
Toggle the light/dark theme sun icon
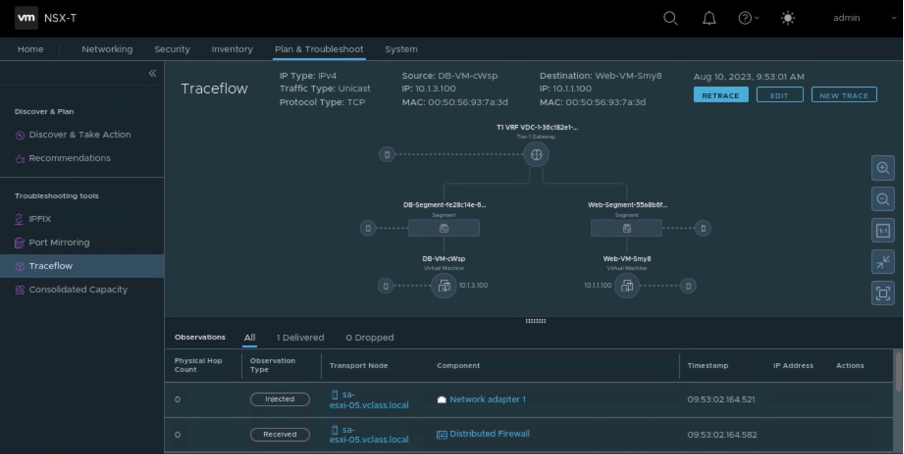788,18
